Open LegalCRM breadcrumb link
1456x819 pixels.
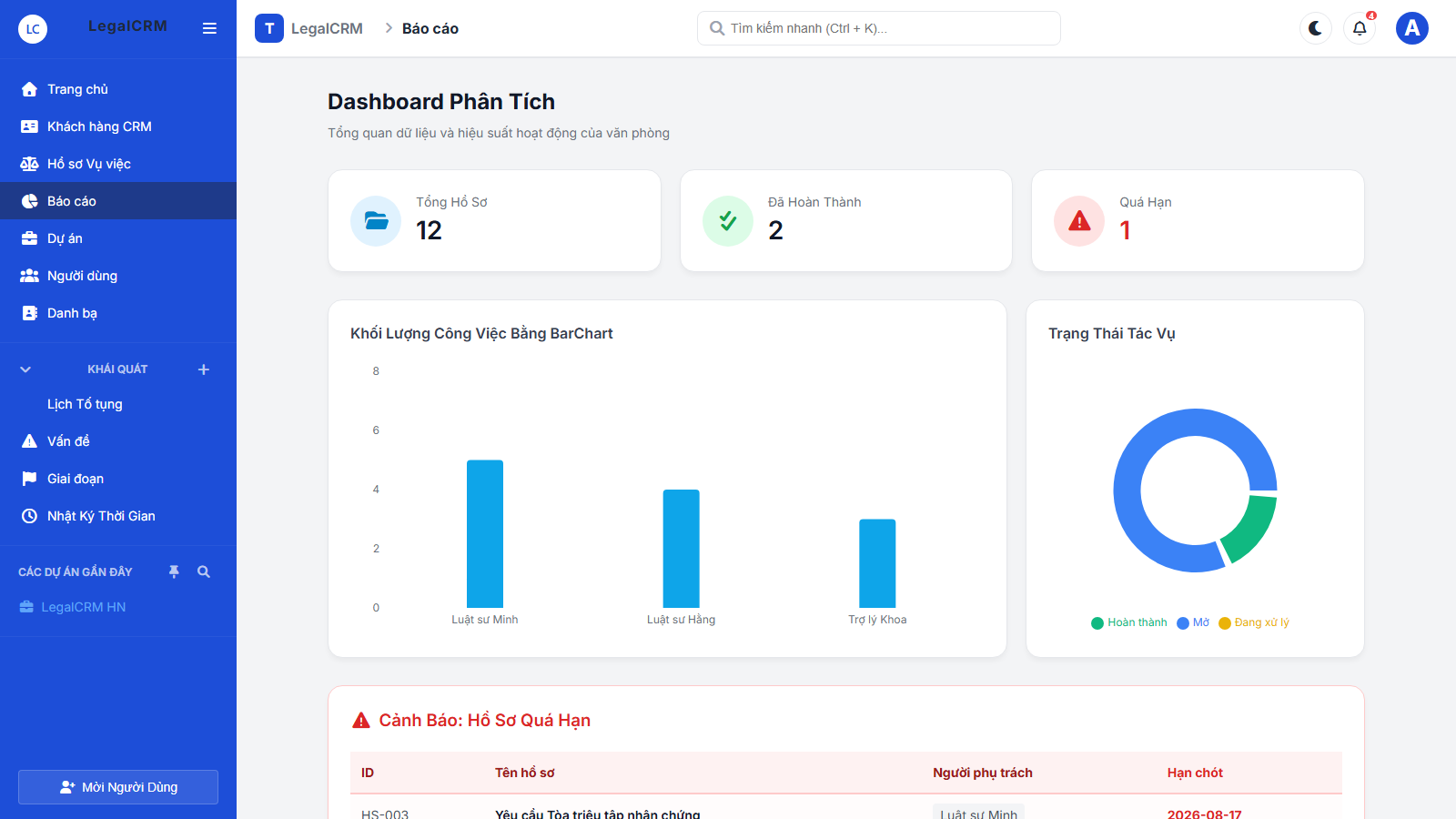[x=327, y=28]
